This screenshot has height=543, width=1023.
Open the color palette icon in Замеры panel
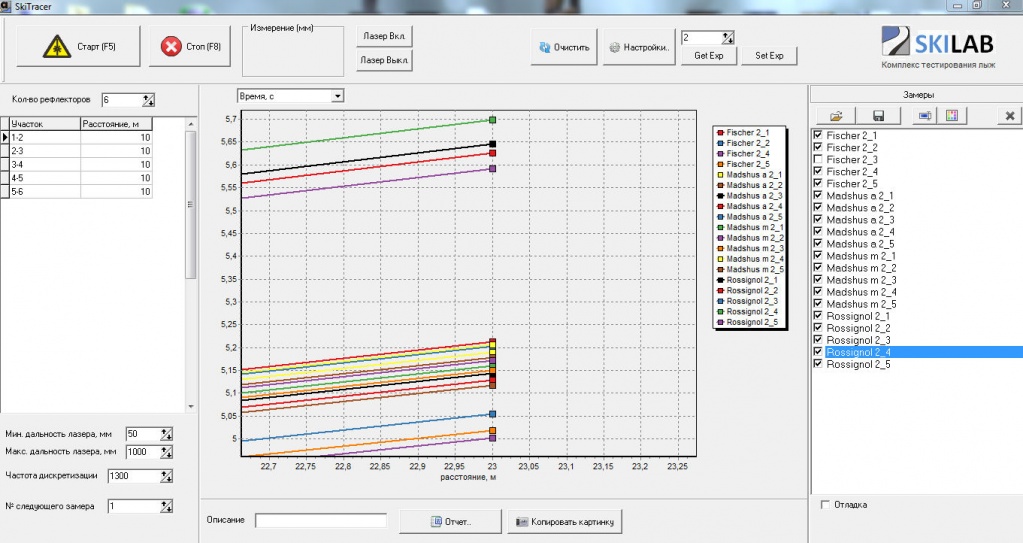[952, 116]
